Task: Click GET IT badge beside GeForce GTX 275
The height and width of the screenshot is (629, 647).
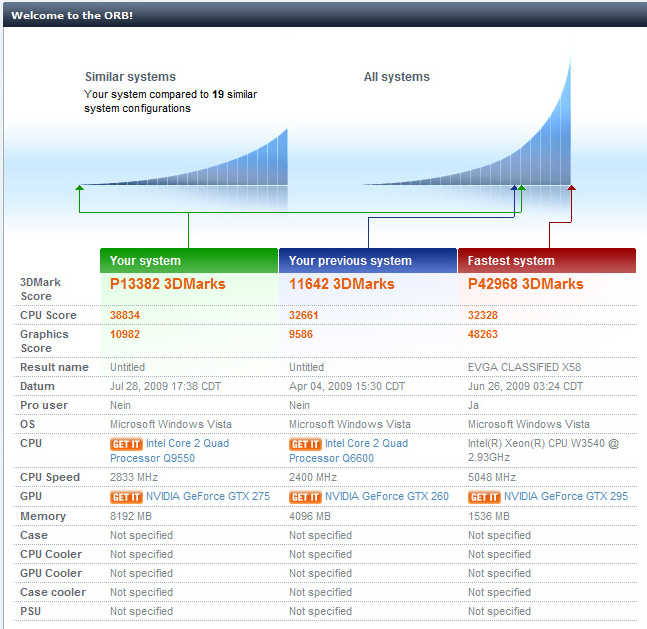Action: coord(126,497)
